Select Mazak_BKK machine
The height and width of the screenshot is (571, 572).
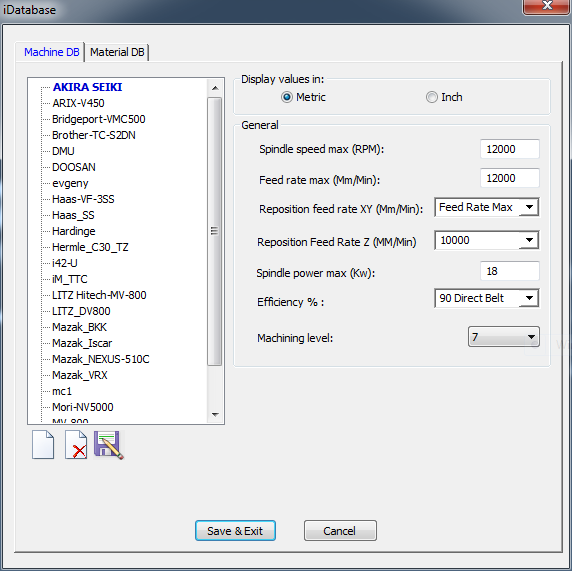click(x=80, y=327)
